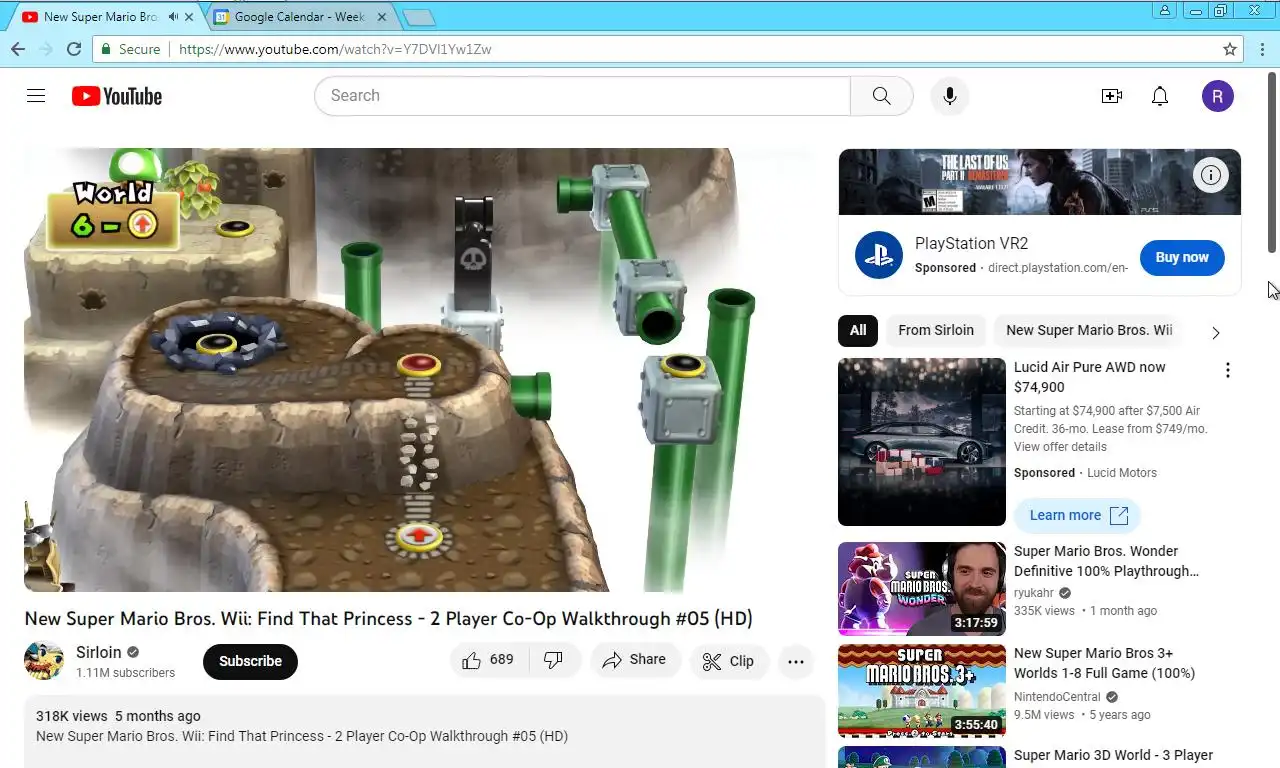Select the All filter chip

(x=858, y=330)
